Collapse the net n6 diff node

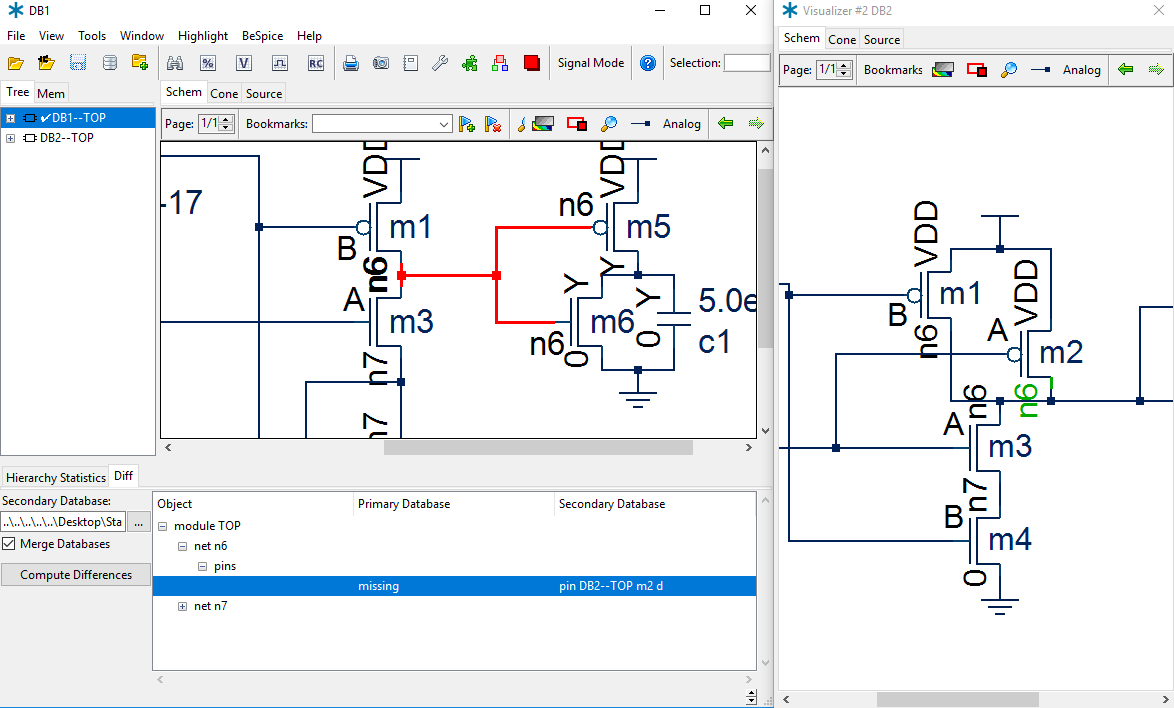[182, 546]
